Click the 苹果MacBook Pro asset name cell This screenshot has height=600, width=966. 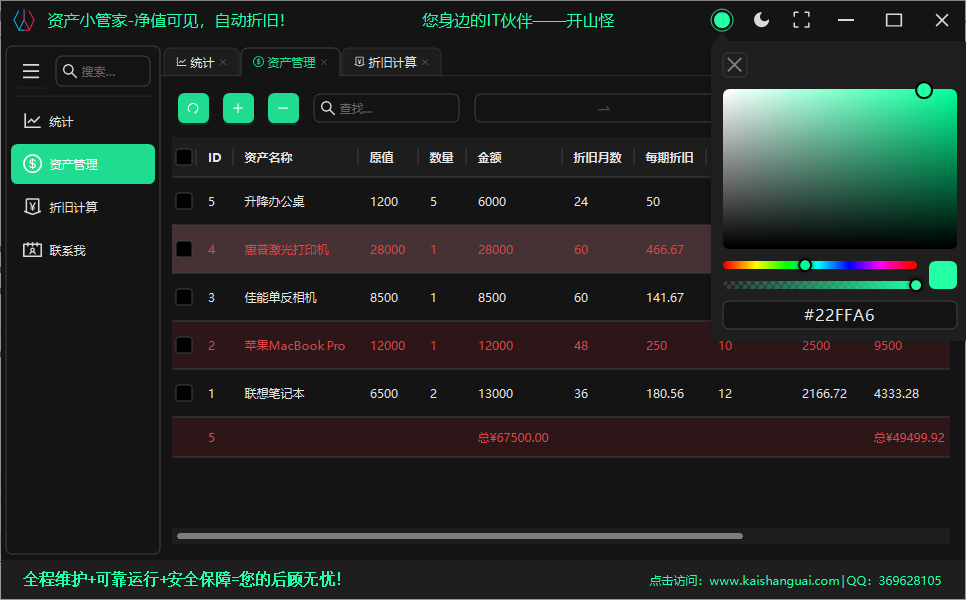click(294, 346)
